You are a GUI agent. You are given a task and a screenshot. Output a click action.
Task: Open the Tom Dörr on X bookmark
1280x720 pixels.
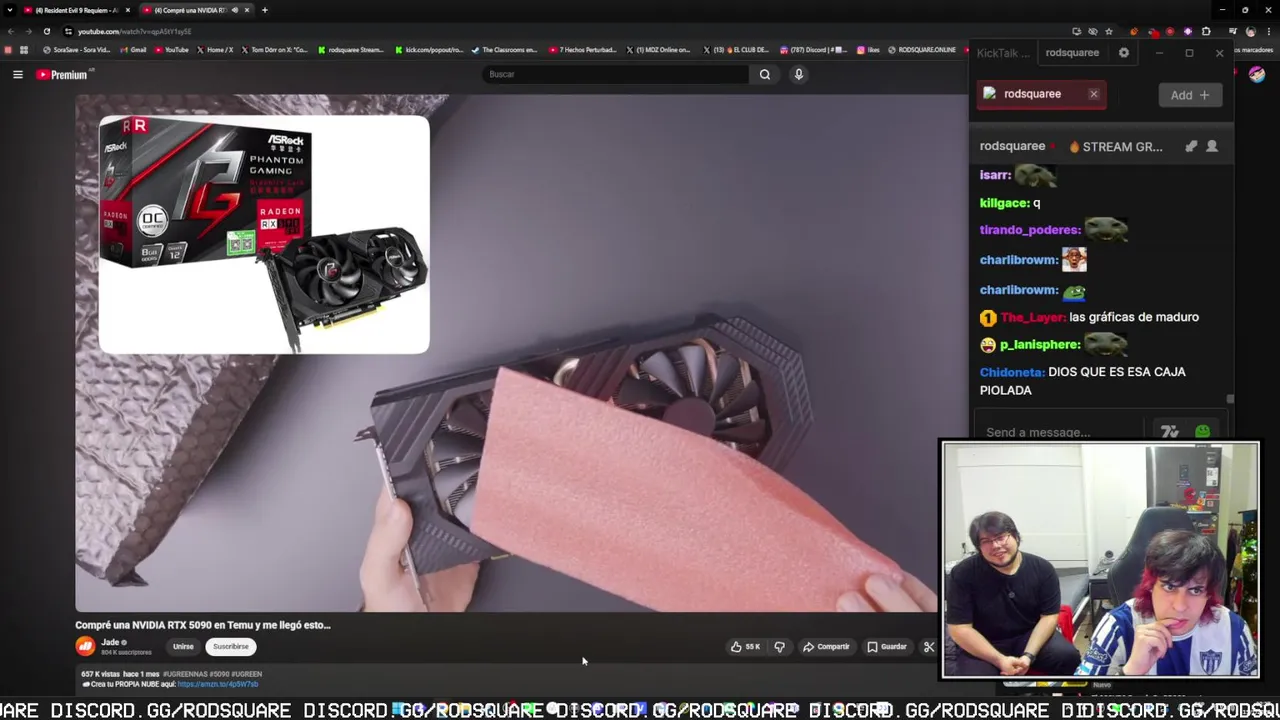275,50
